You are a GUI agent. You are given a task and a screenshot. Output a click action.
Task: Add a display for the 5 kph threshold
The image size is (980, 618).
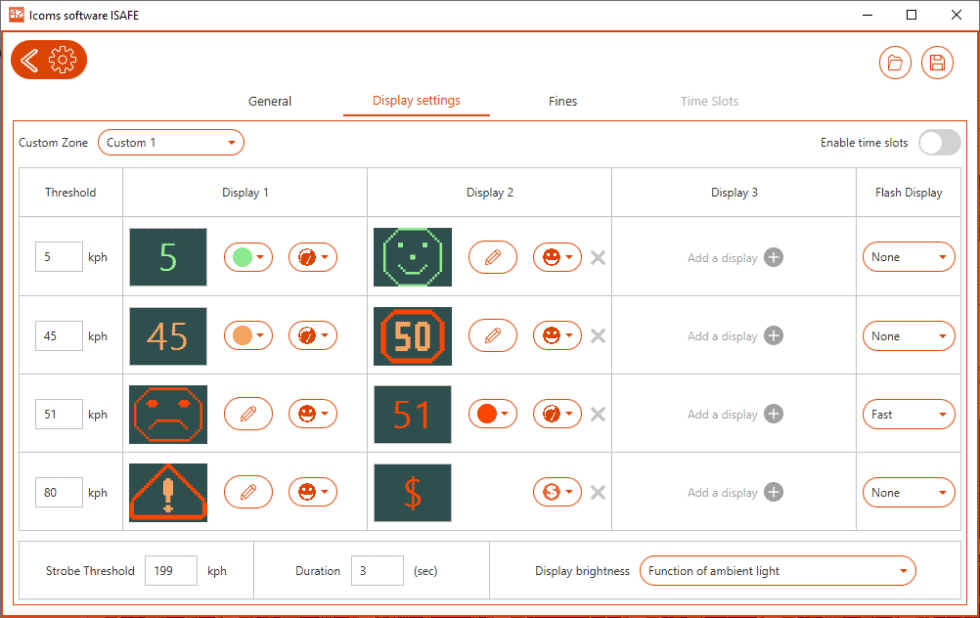[773, 257]
